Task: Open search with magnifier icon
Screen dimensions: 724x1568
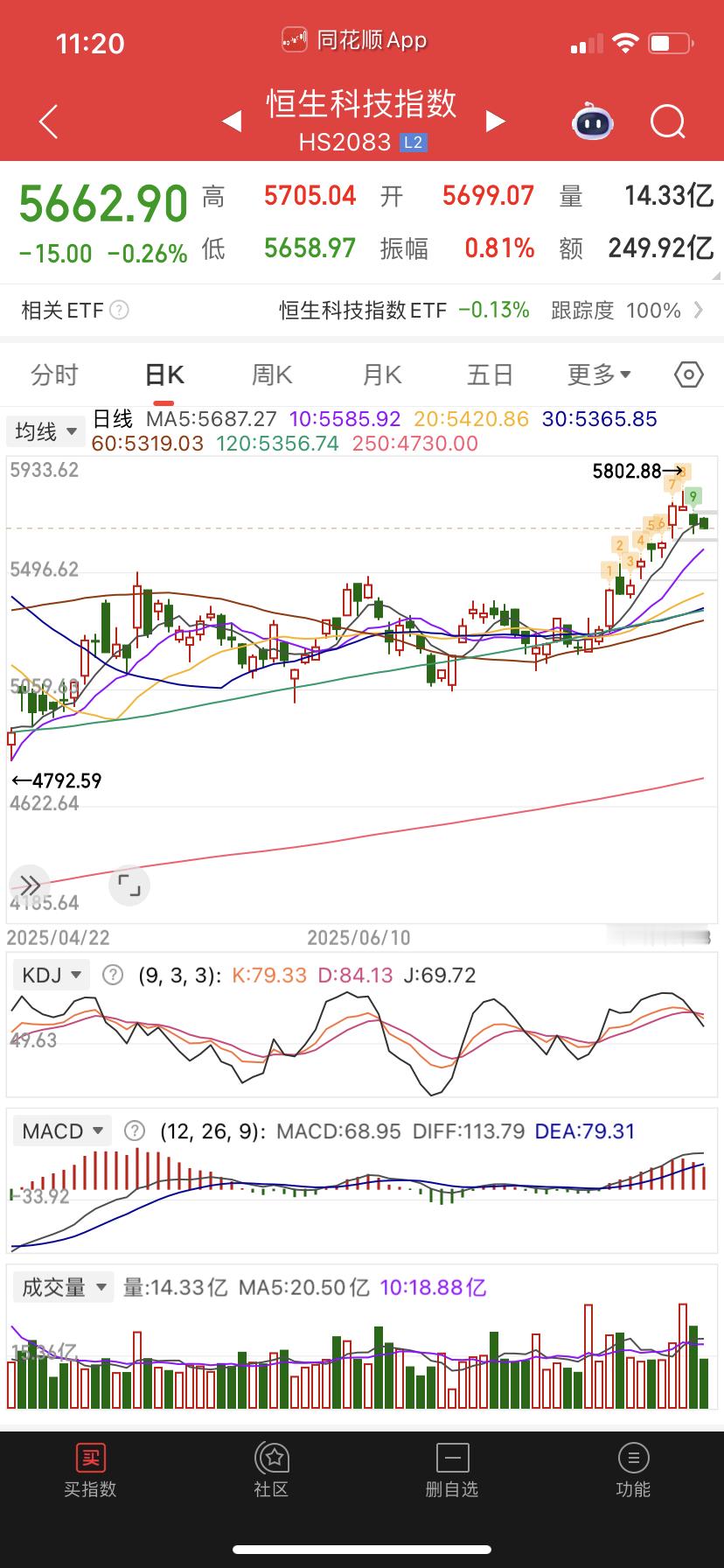Action: (668, 122)
